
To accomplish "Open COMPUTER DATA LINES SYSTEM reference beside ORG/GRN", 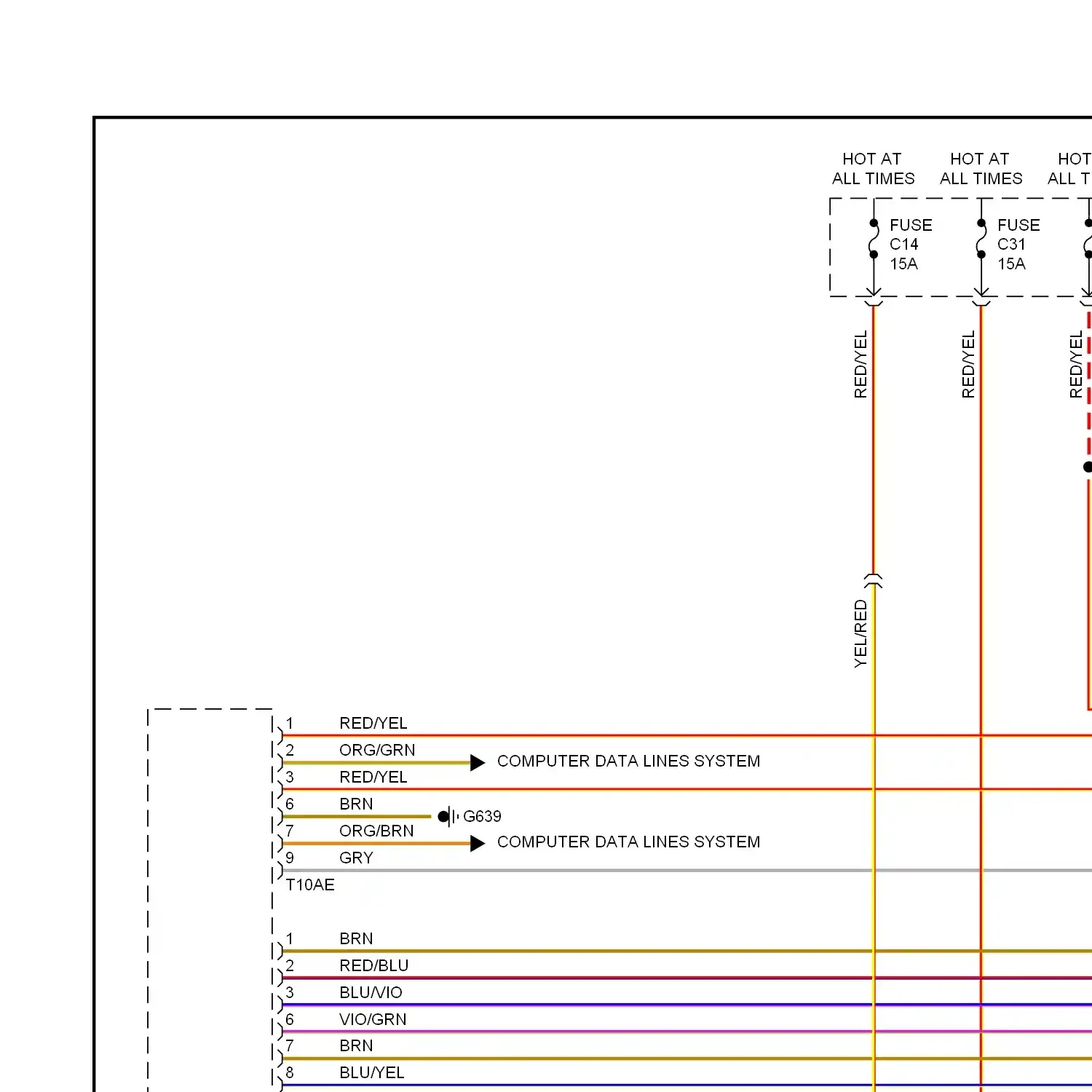I will click(628, 761).
